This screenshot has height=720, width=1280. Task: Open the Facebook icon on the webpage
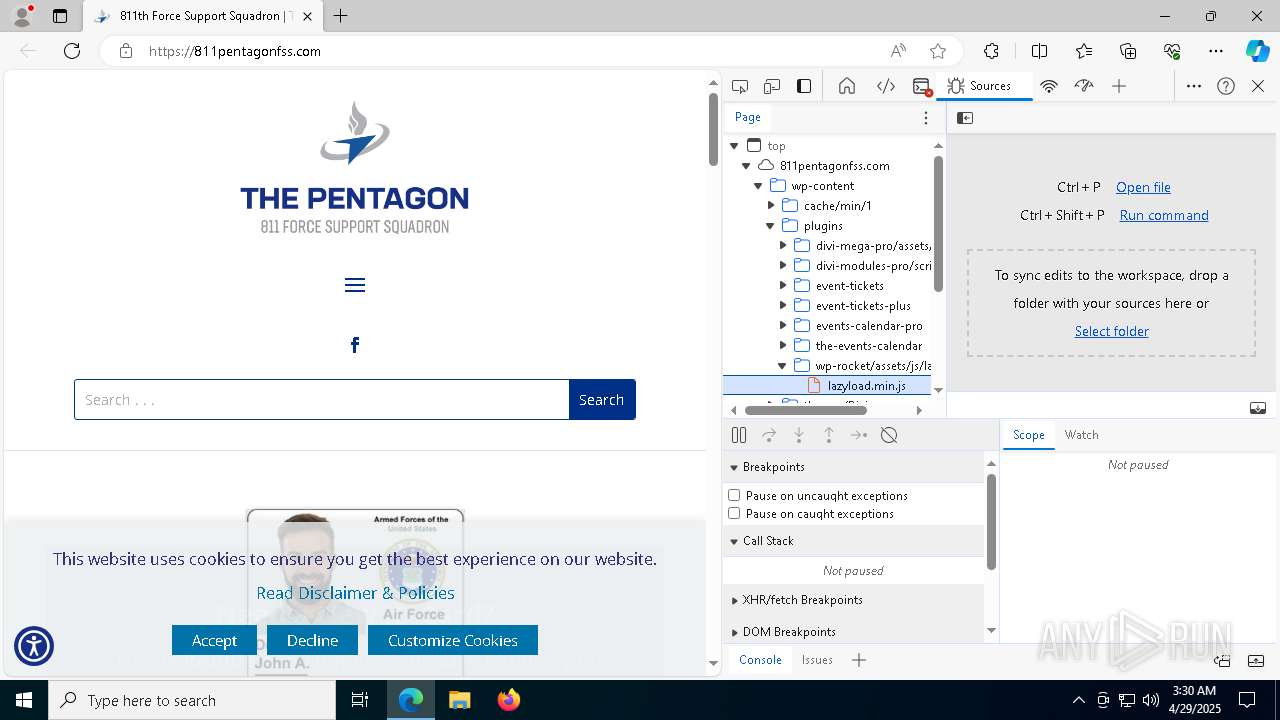tap(355, 345)
